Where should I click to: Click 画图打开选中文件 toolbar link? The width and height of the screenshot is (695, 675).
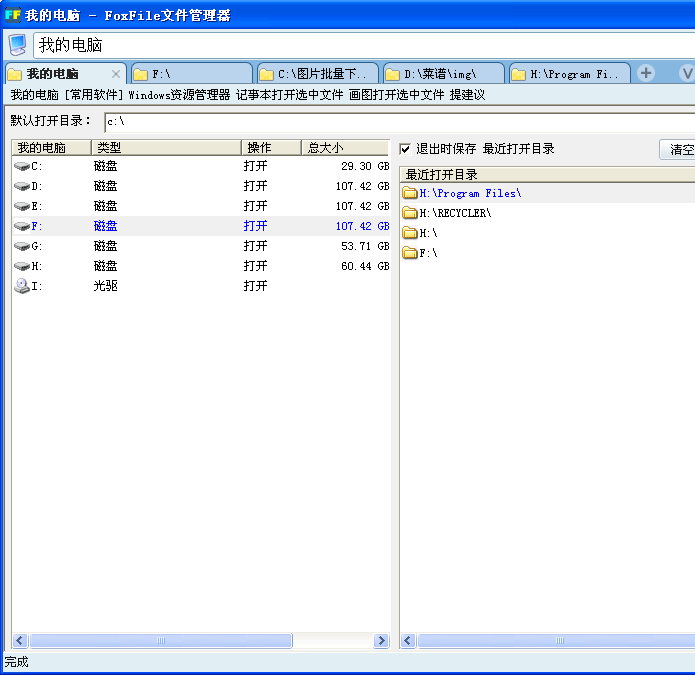(396, 95)
